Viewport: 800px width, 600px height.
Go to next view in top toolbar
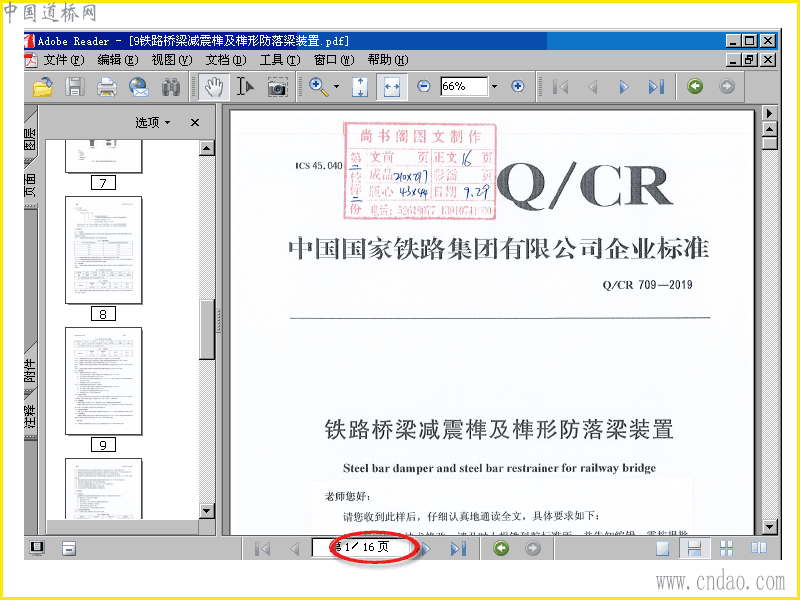(x=727, y=86)
